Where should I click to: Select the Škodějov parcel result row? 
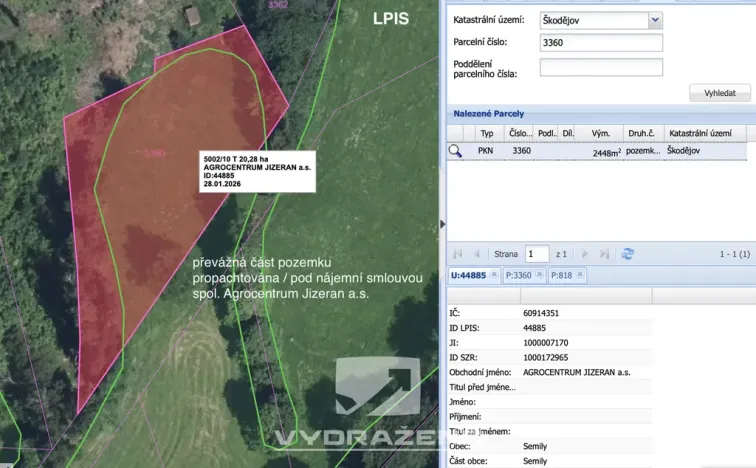click(597, 151)
